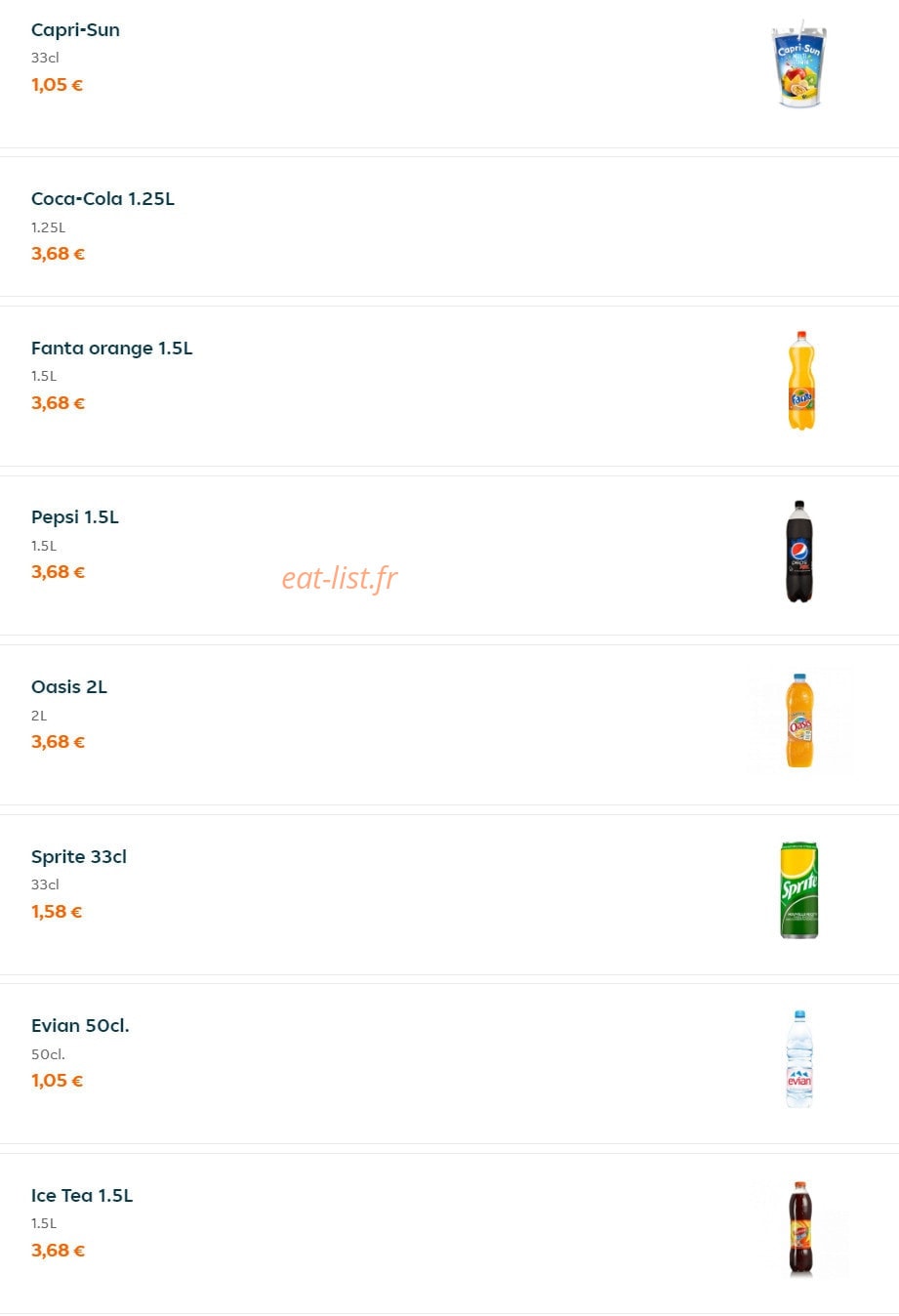Open the Evian water bottle picture
Screen dimensions: 899x1316
pyautogui.click(x=799, y=1059)
